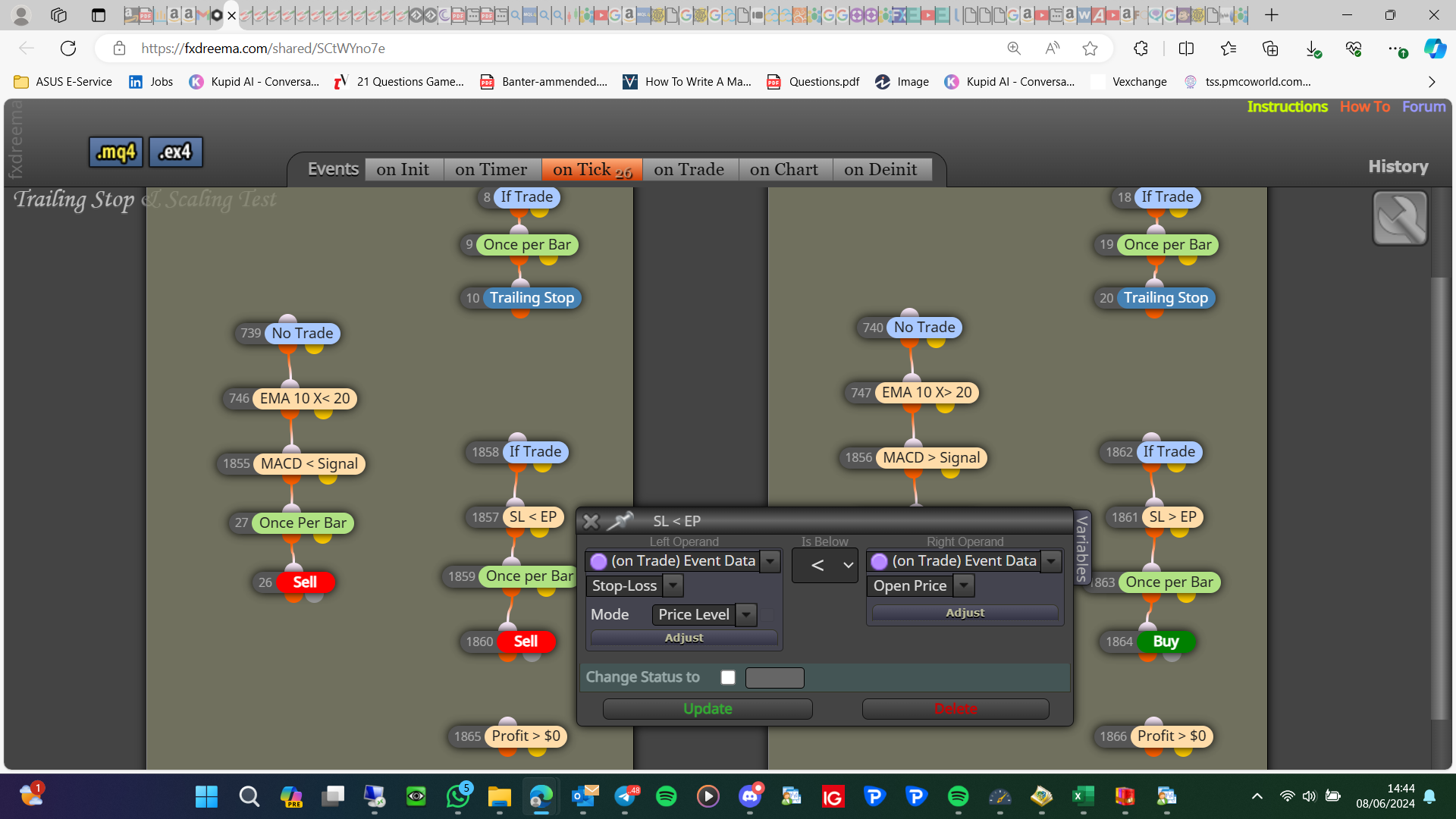Toggle small checkbox beside Price Level mode
The width and height of the screenshot is (1456, 819).
point(767,615)
